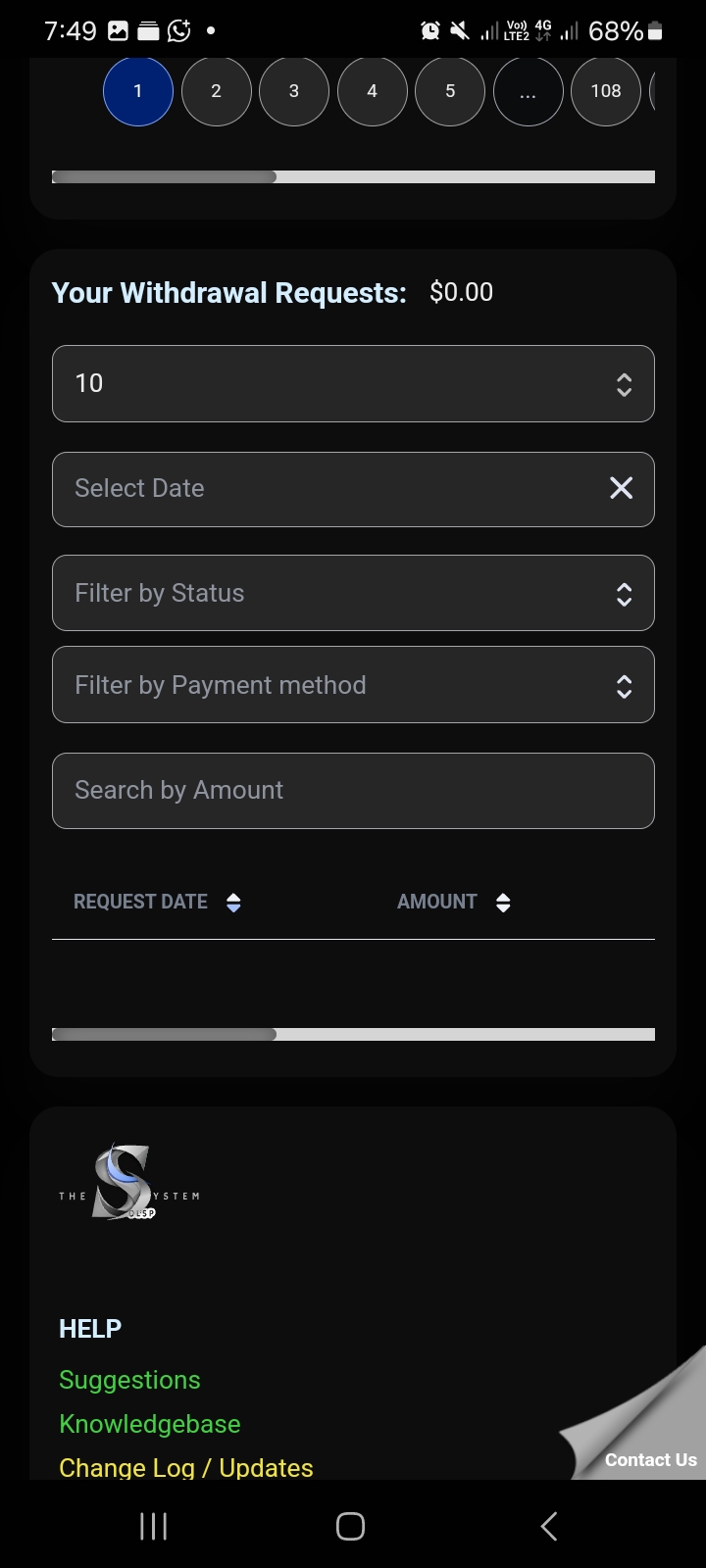Viewport: 706px width, 1568px height.
Task: Jump to page 5
Action: tap(450, 91)
